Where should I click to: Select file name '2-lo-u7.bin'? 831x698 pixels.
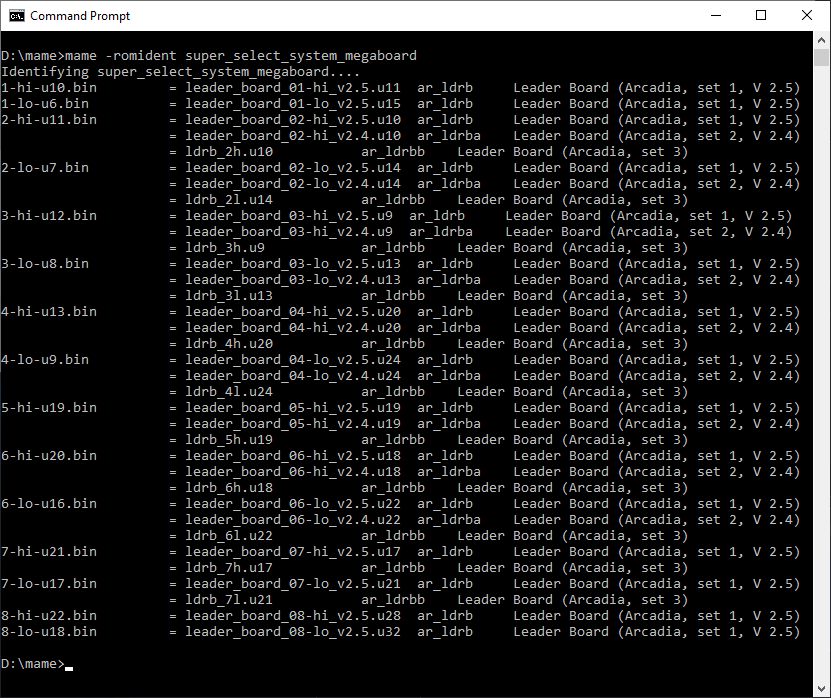[45, 167]
